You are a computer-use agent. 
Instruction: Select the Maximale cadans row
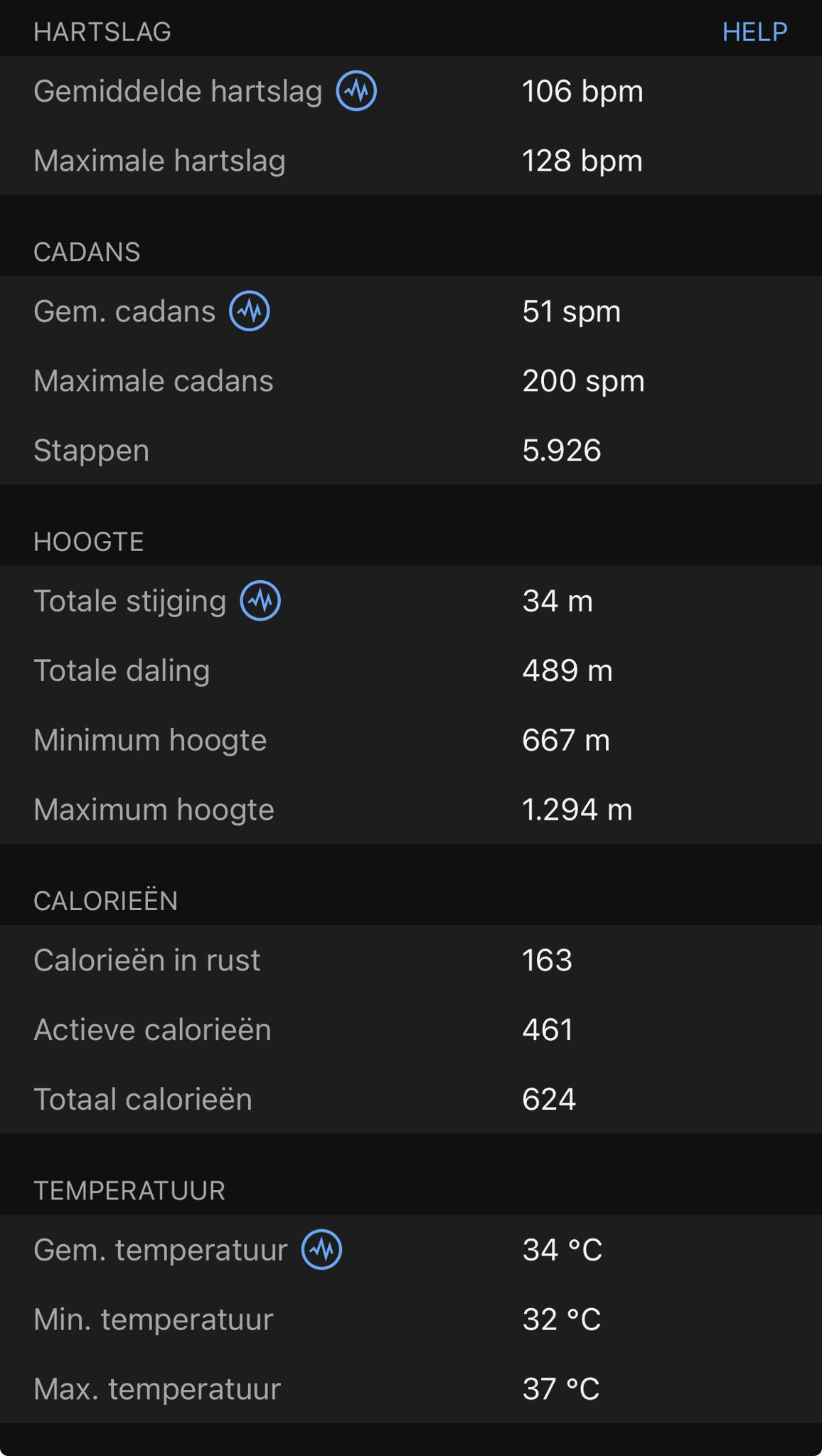pos(411,381)
